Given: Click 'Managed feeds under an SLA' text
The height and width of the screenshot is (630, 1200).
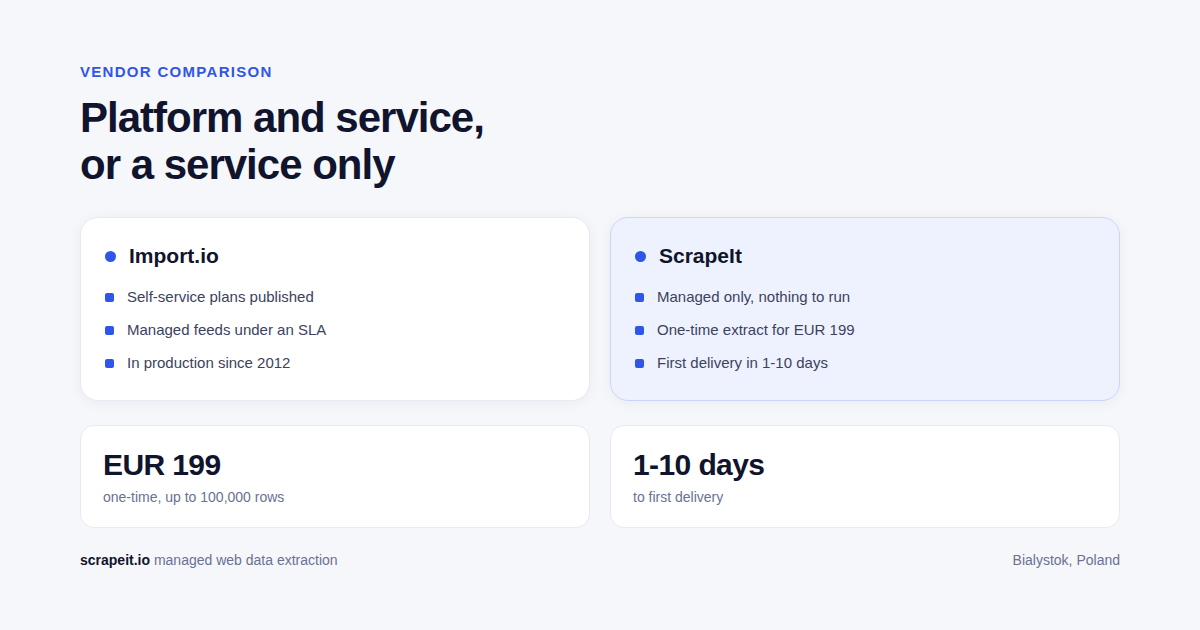Looking at the screenshot, I should [x=226, y=330].
